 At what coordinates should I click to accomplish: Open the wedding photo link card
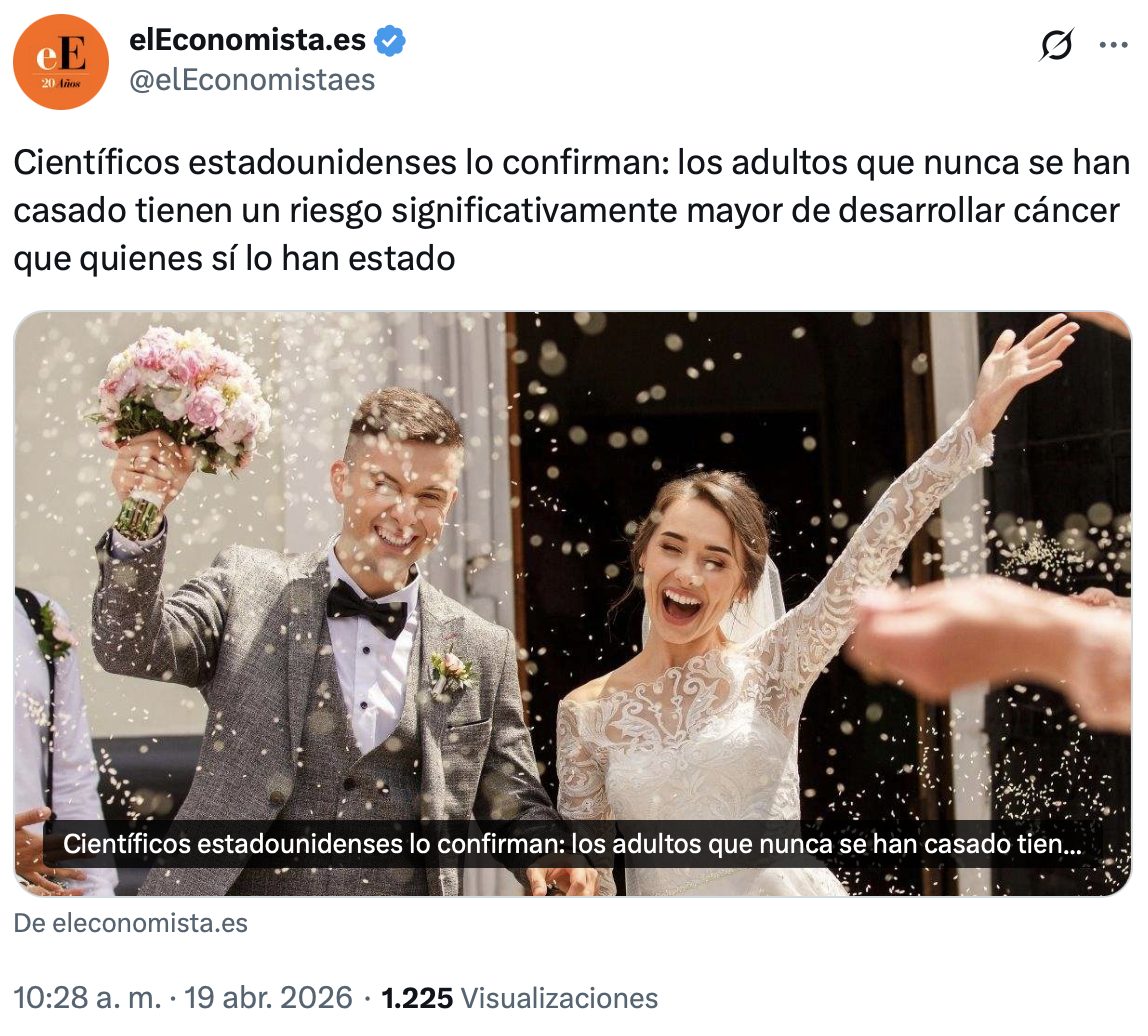click(573, 603)
